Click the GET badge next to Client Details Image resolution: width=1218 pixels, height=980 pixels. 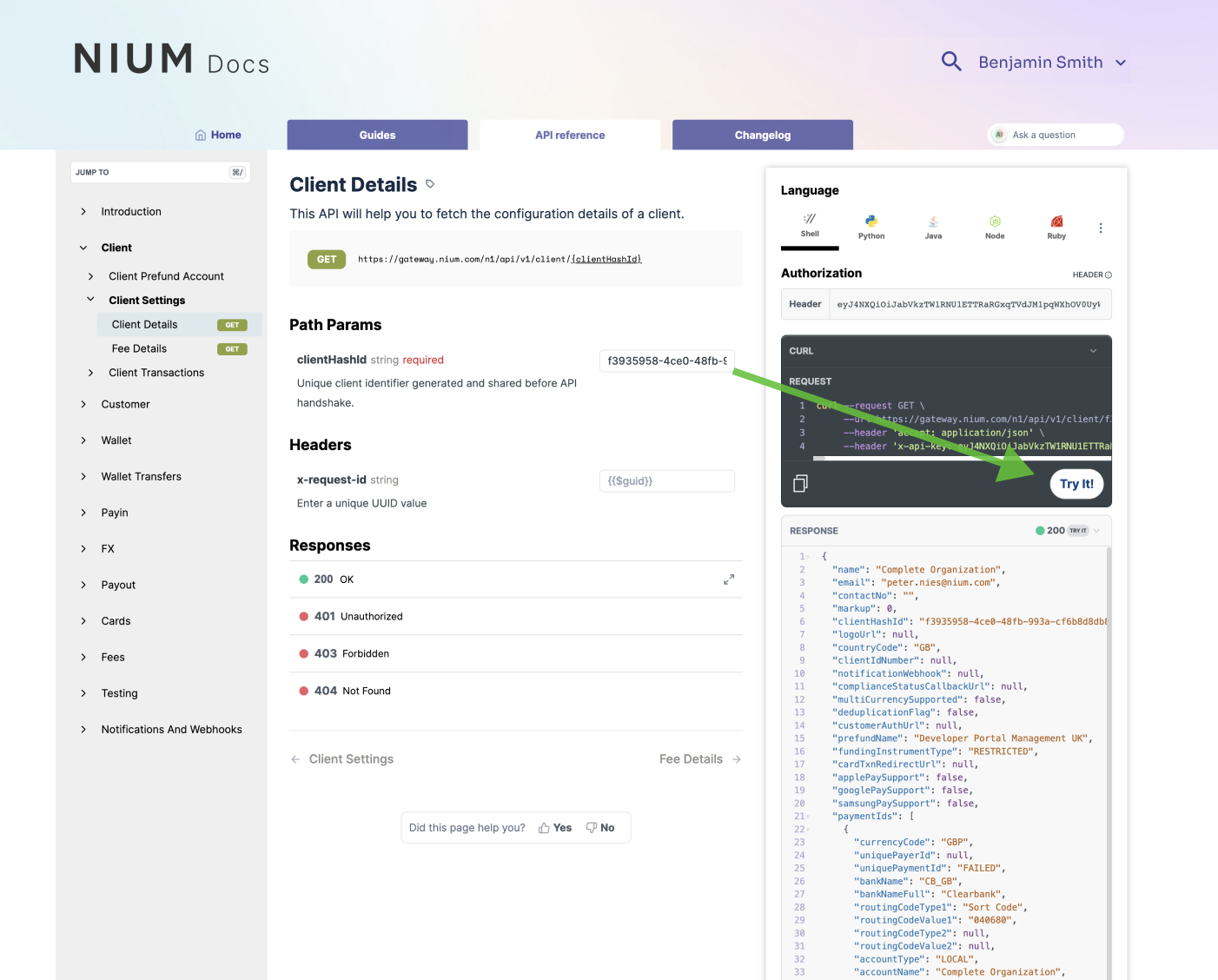coord(232,325)
